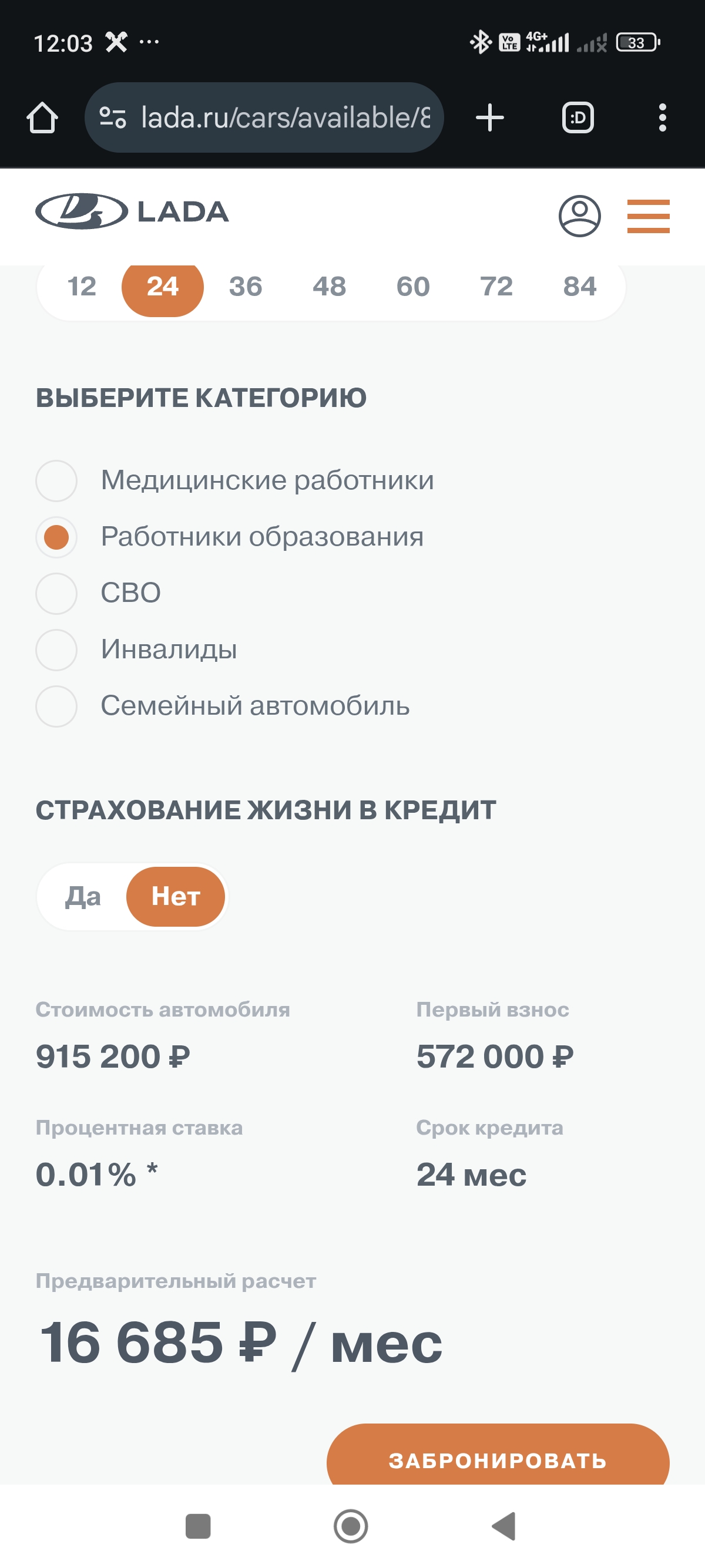Select Медицинские работники radio option

pos(56,480)
